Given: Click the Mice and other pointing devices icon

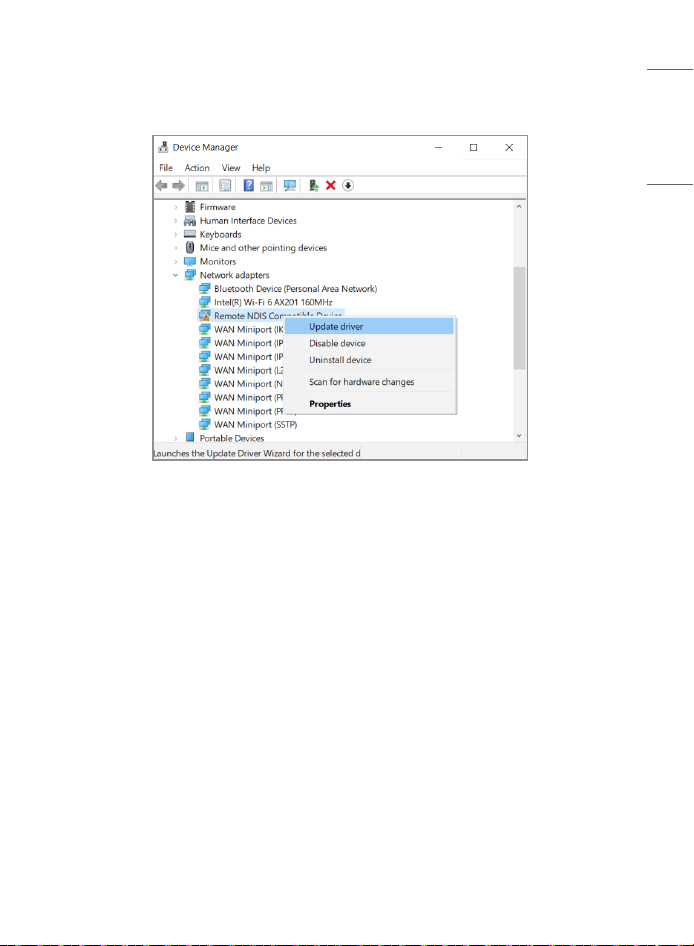Looking at the screenshot, I should tap(190, 247).
